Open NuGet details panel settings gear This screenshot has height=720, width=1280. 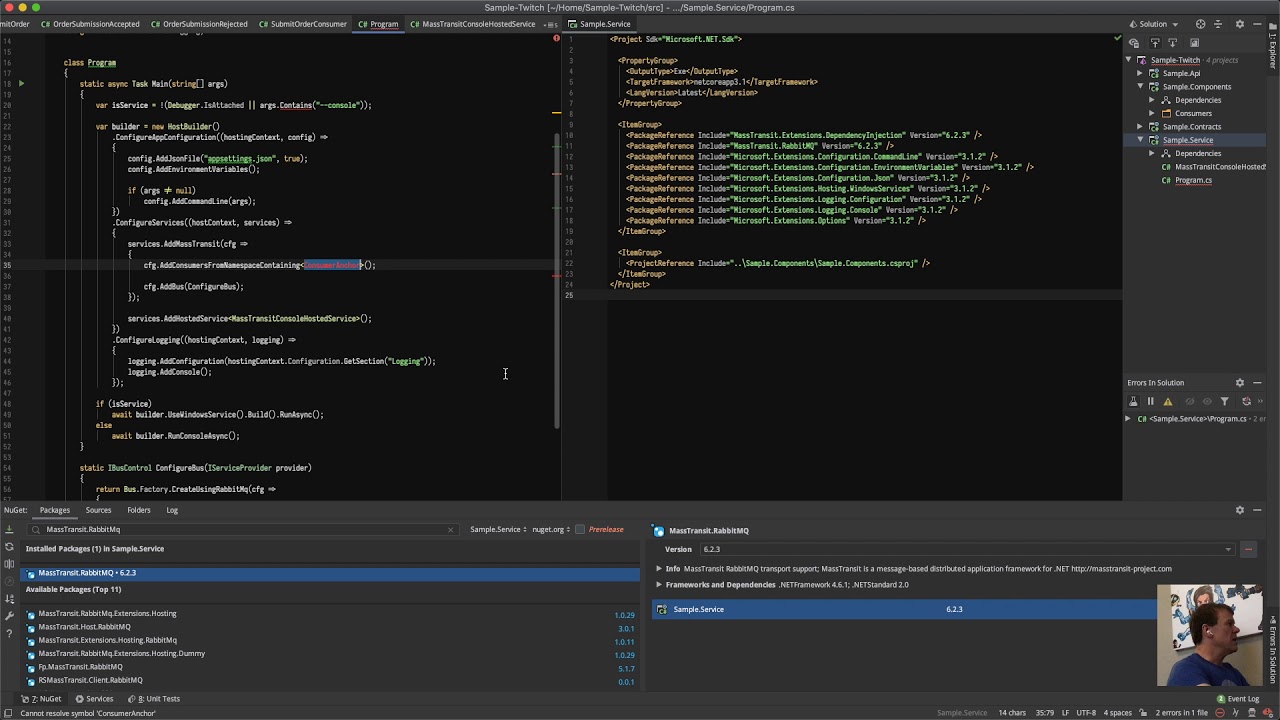click(x=1240, y=510)
